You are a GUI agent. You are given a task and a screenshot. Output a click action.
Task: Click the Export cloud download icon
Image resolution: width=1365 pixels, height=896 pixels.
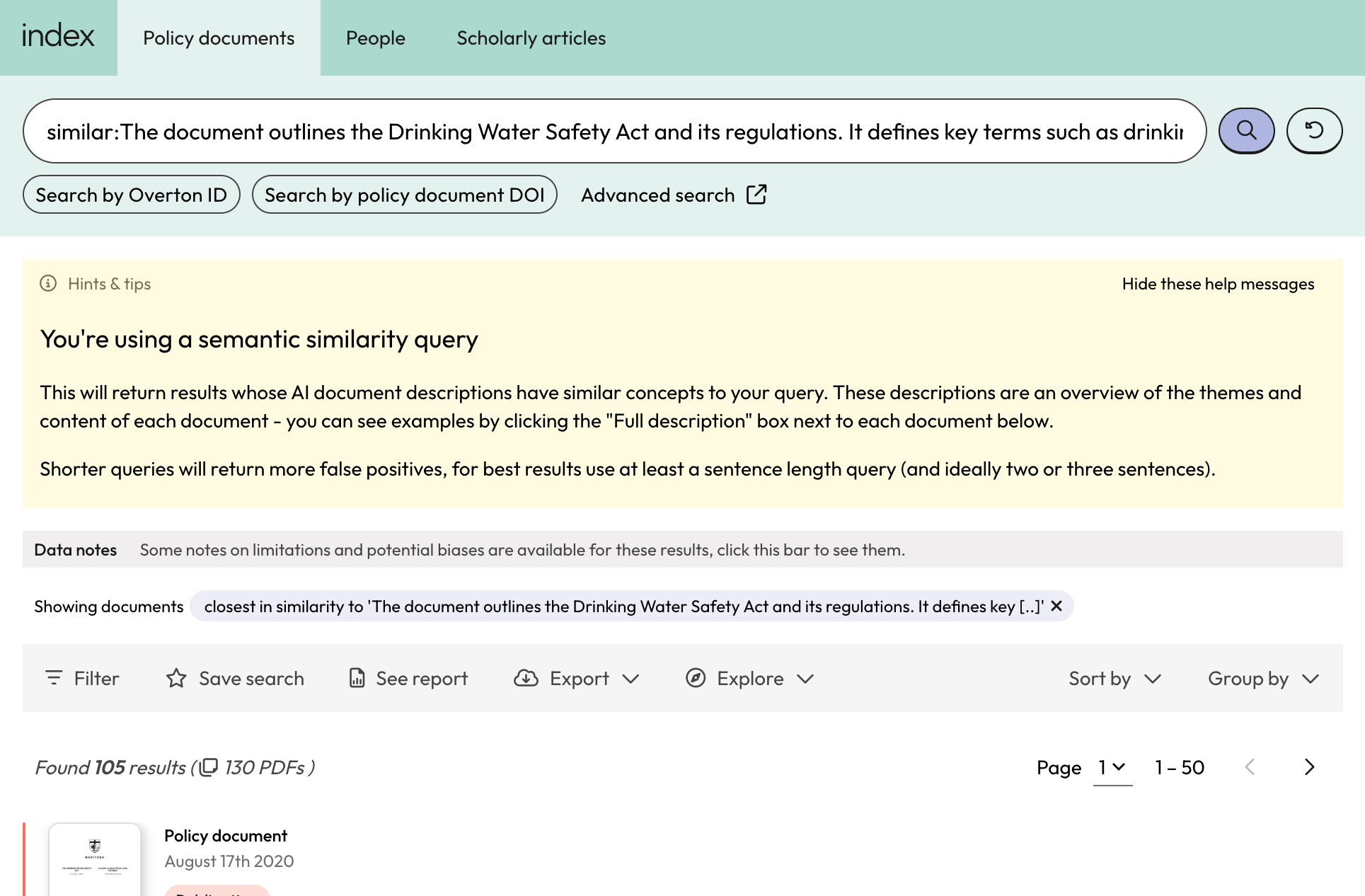point(526,678)
